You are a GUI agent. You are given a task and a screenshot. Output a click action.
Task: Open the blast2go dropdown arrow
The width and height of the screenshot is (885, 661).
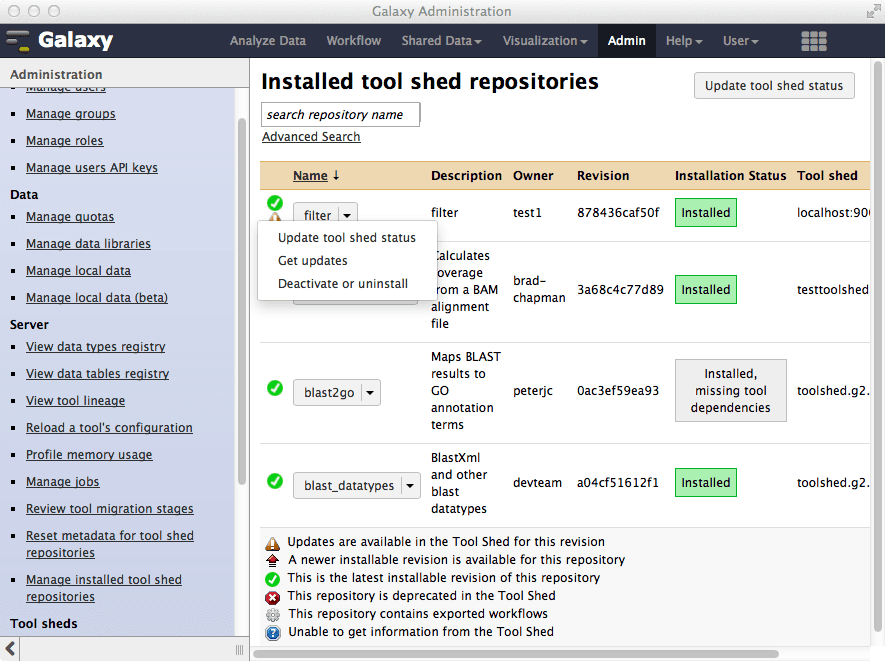[370, 393]
